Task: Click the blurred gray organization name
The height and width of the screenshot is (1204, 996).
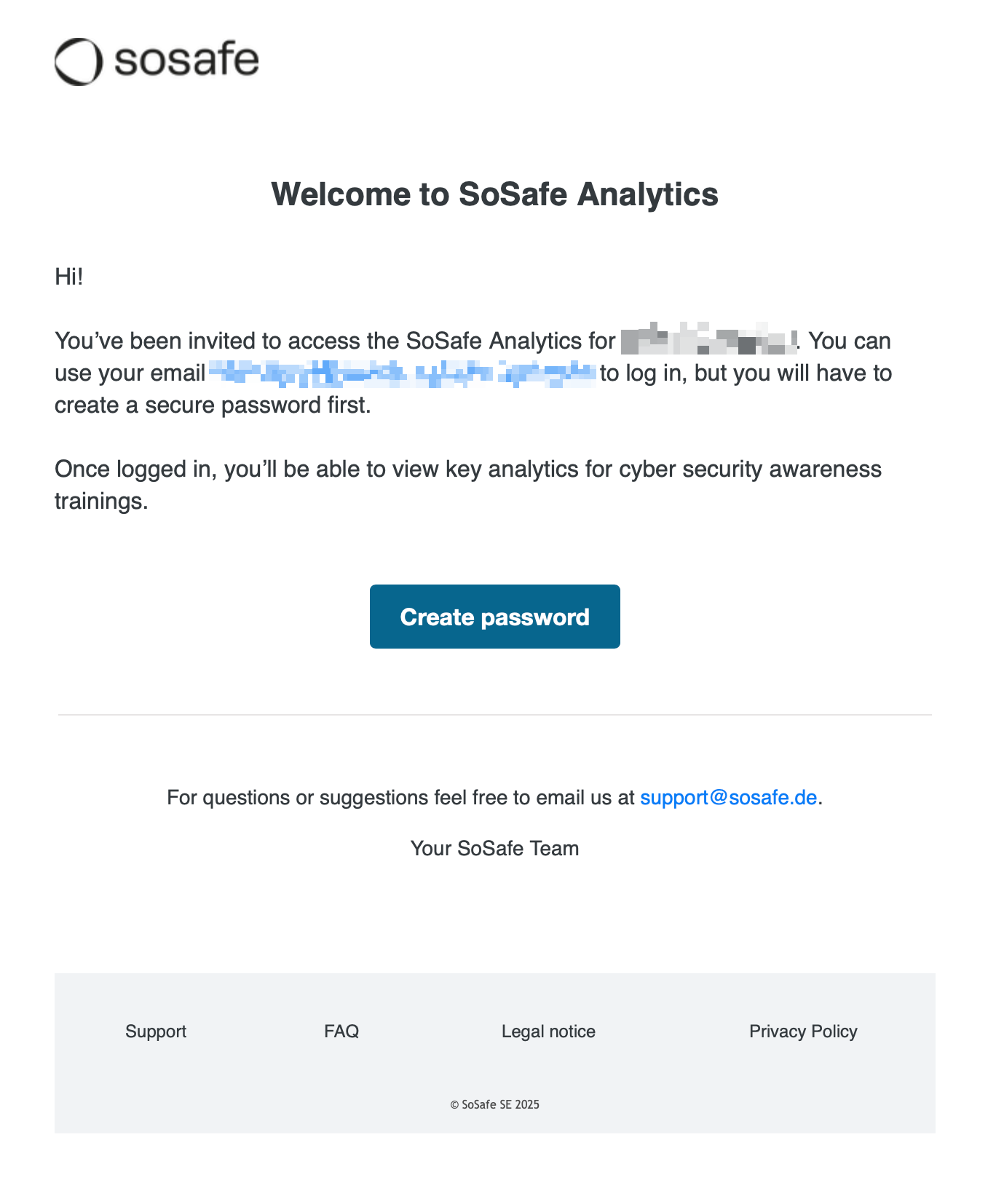Action: [708, 340]
